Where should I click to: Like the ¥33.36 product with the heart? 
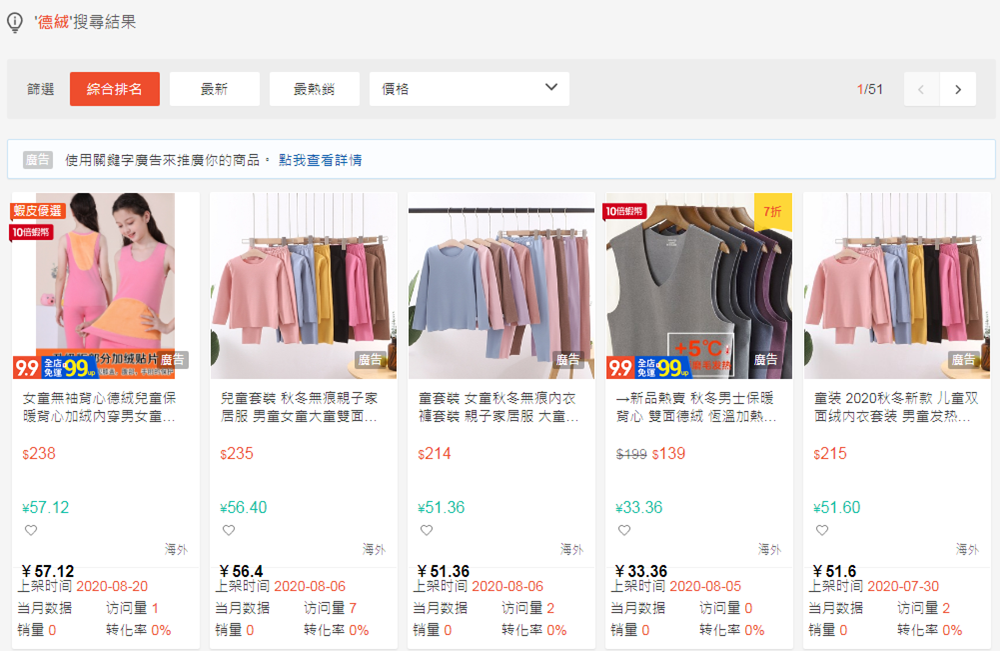click(x=624, y=530)
